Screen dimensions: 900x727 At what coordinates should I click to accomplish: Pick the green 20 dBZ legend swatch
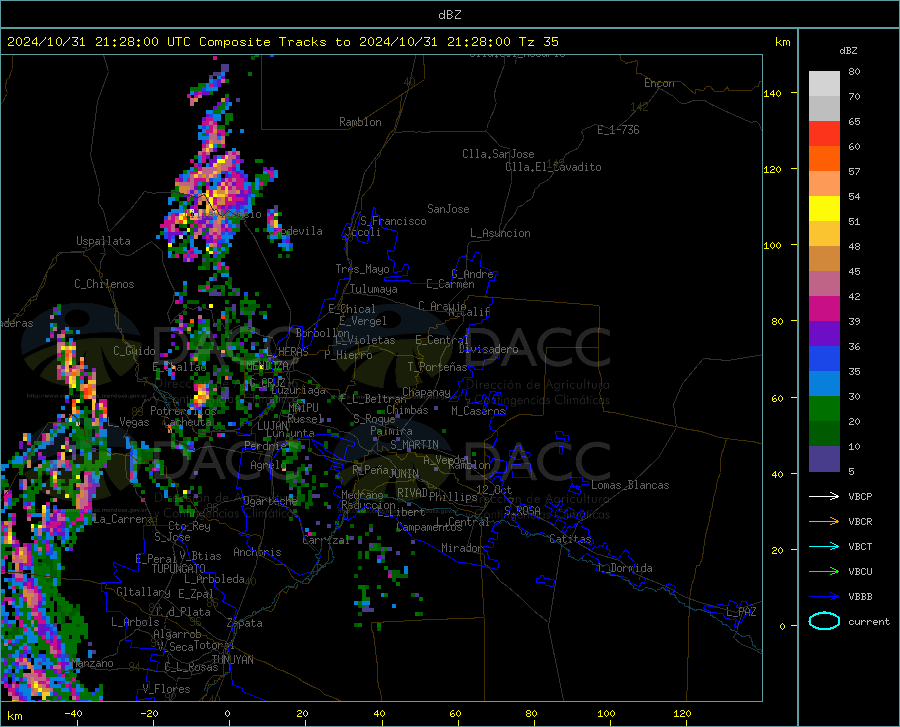824,409
